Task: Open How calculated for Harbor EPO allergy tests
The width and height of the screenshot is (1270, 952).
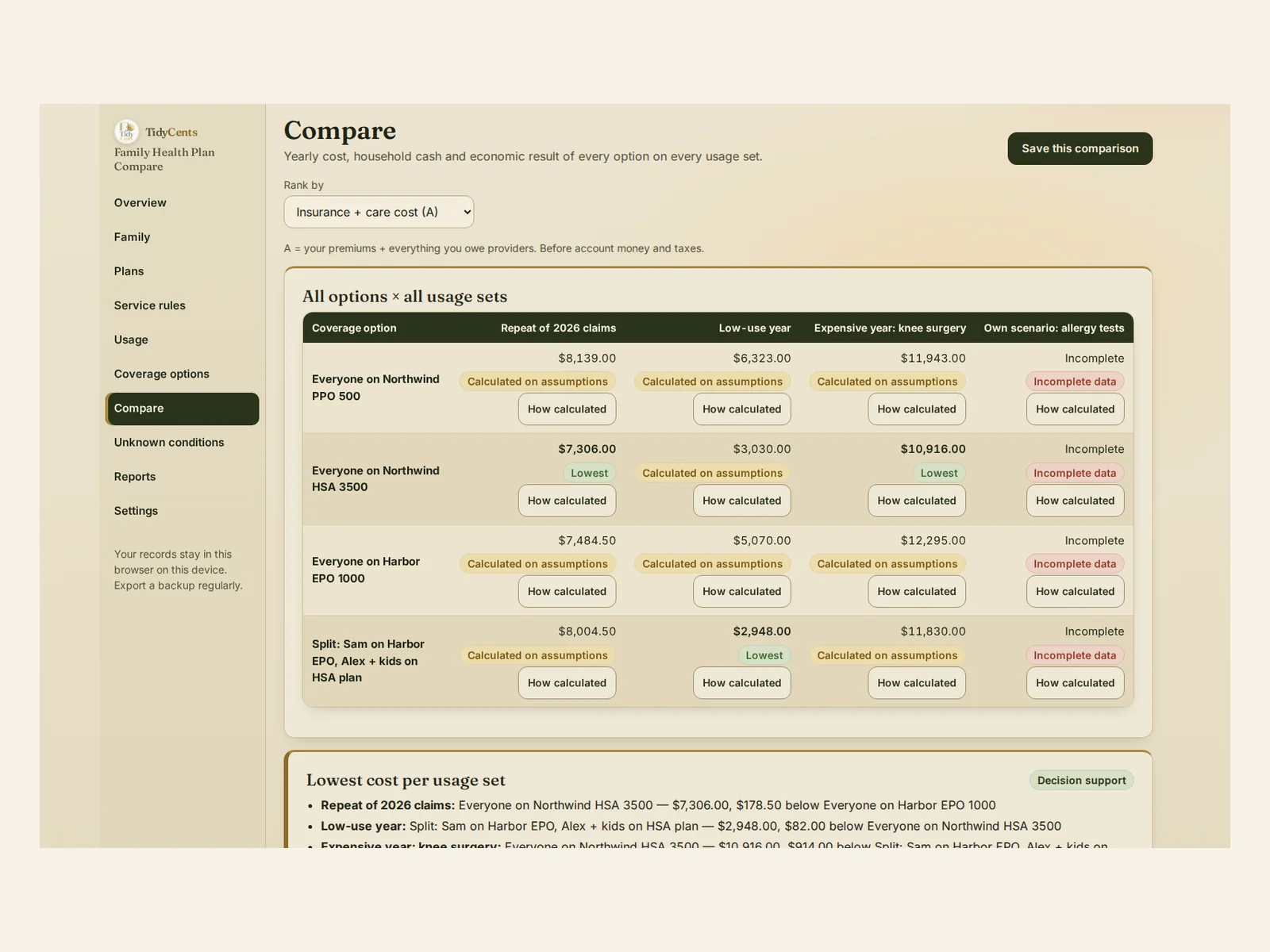Action: [1075, 592]
